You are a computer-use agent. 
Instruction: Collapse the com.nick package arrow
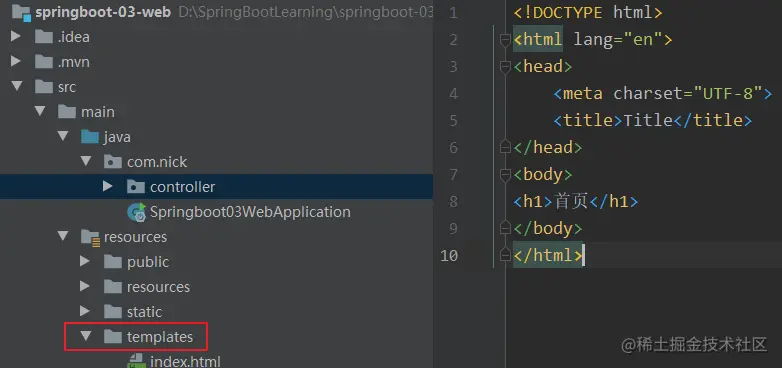coord(86,161)
